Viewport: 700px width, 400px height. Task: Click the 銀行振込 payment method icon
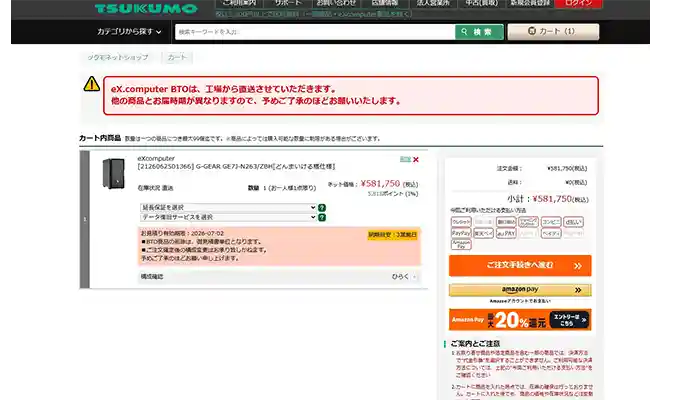coord(506,222)
